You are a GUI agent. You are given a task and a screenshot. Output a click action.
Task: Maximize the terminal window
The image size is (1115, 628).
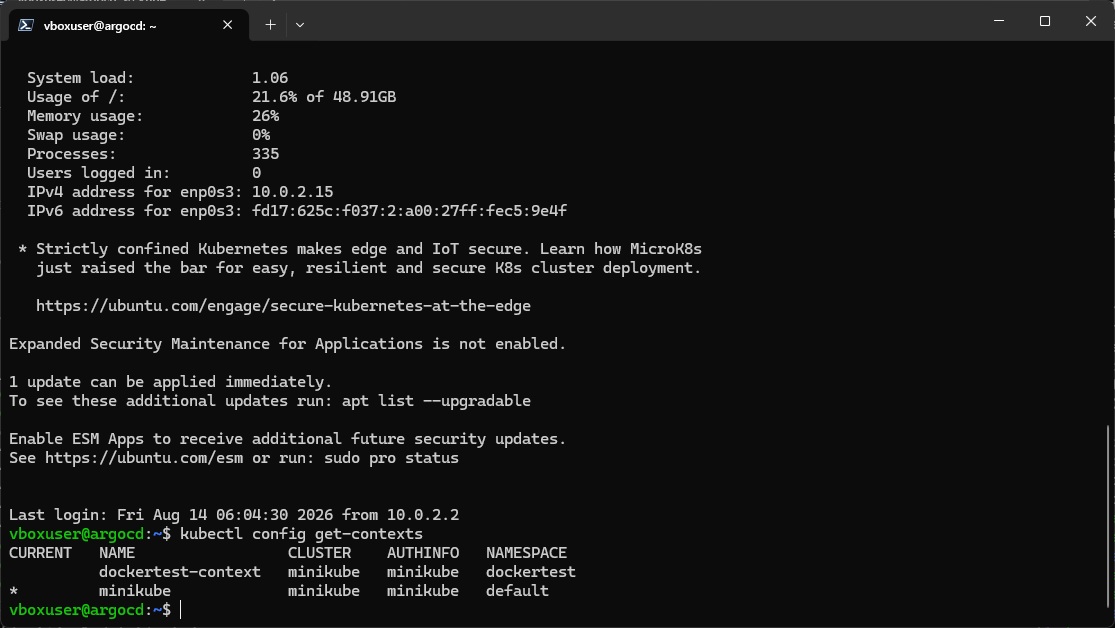(1045, 21)
